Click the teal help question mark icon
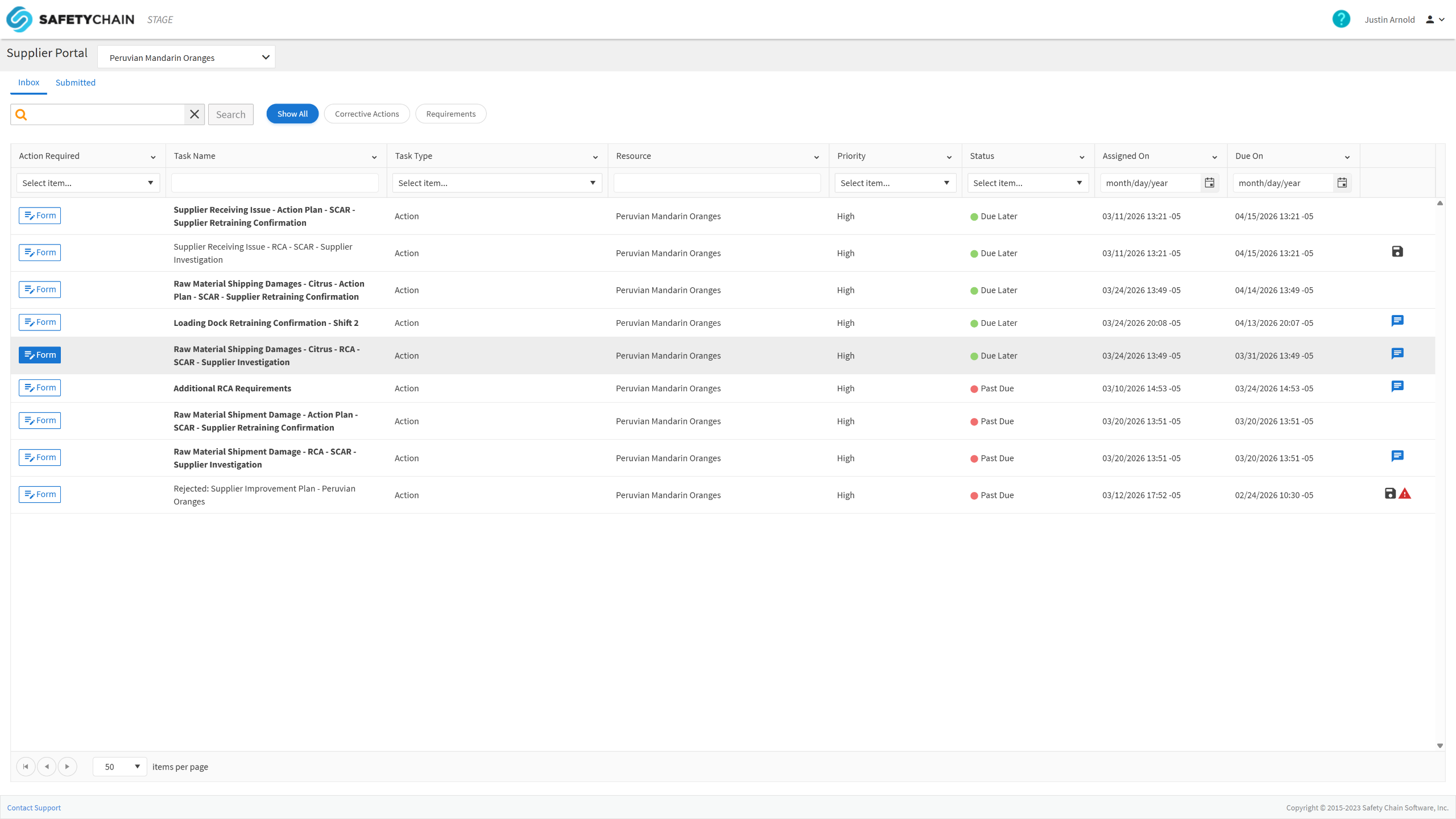This screenshot has height=819, width=1456. (1341, 19)
